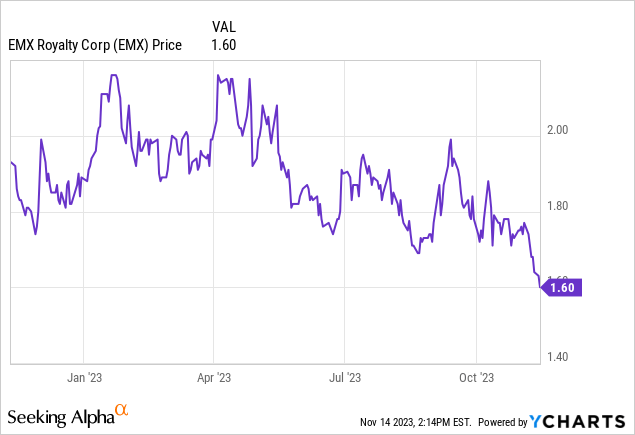Click the 1.80 y-axis label
The height and width of the screenshot is (435, 635).
coord(558,206)
